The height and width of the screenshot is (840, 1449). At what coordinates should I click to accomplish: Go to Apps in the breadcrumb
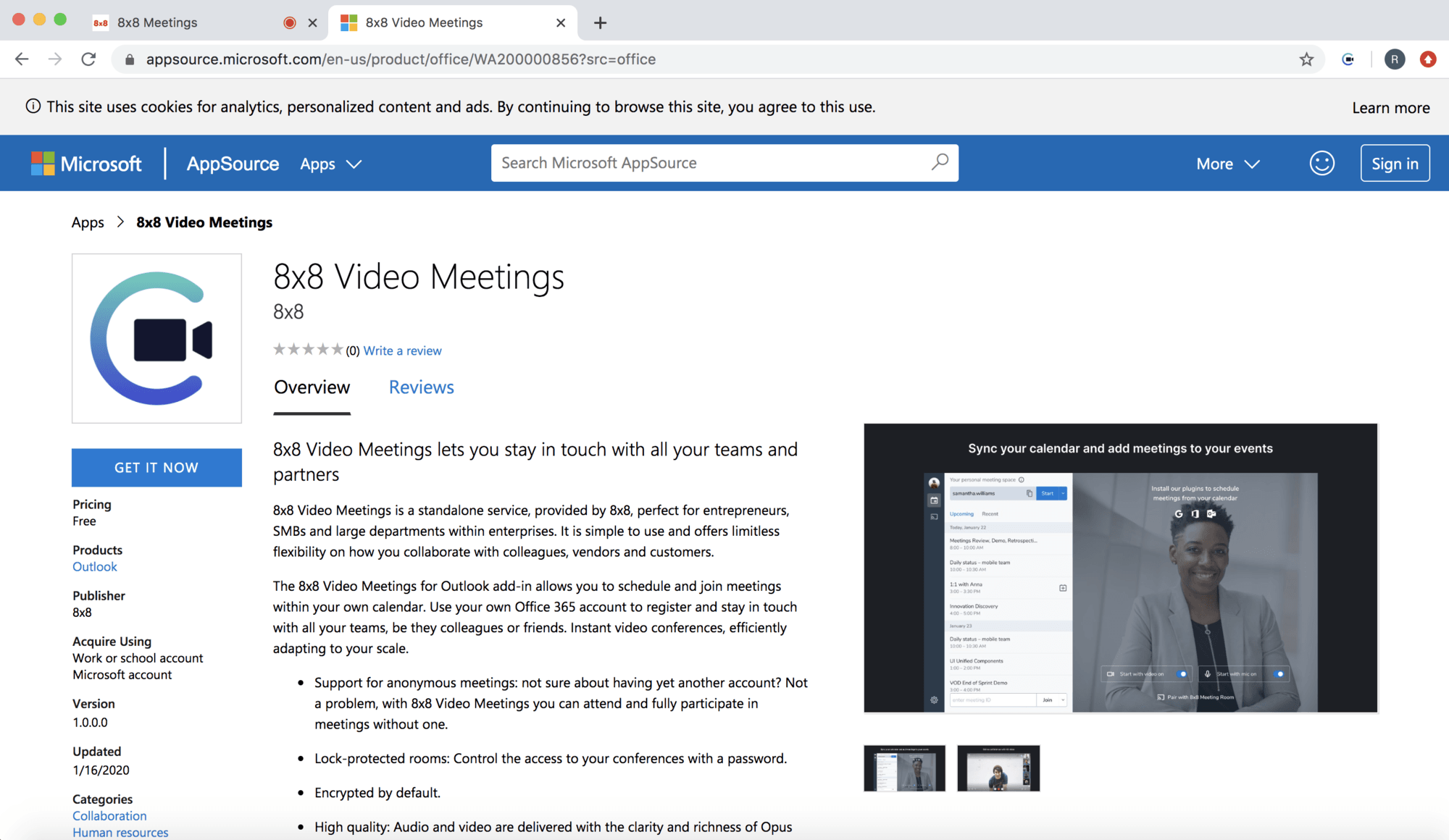pyautogui.click(x=88, y=222)
